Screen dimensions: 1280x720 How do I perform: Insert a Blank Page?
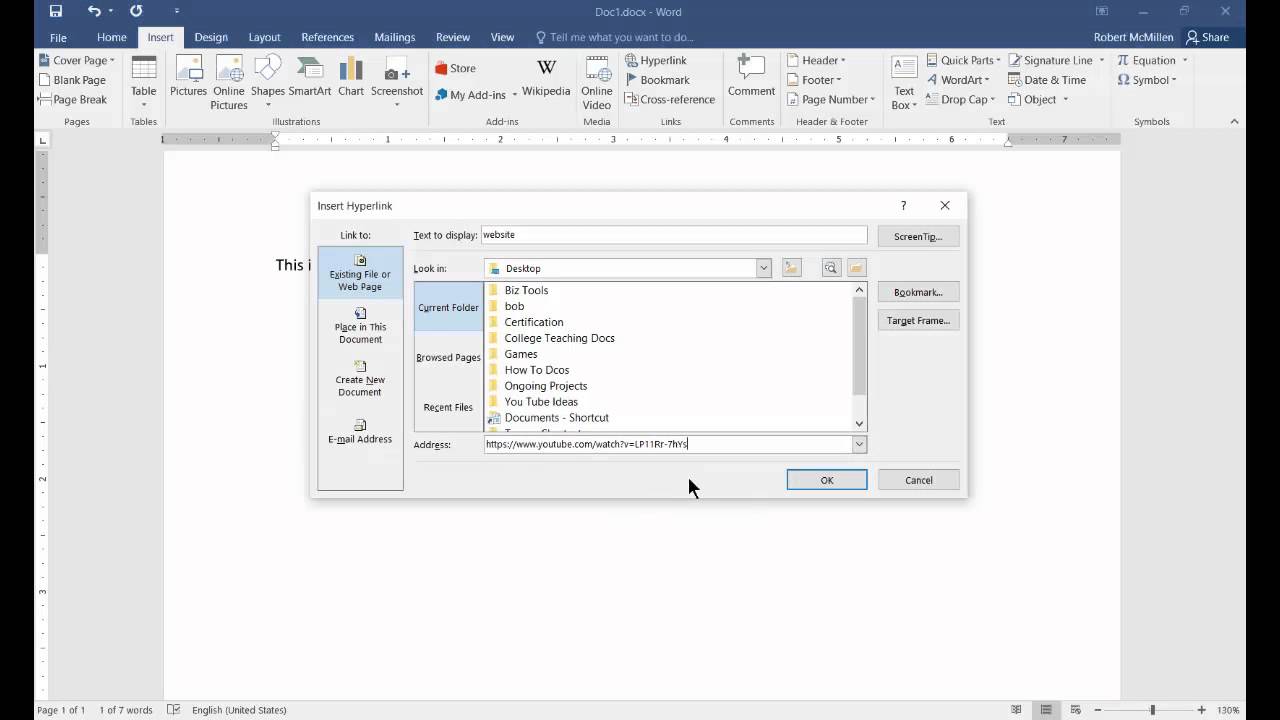point(72,80)
